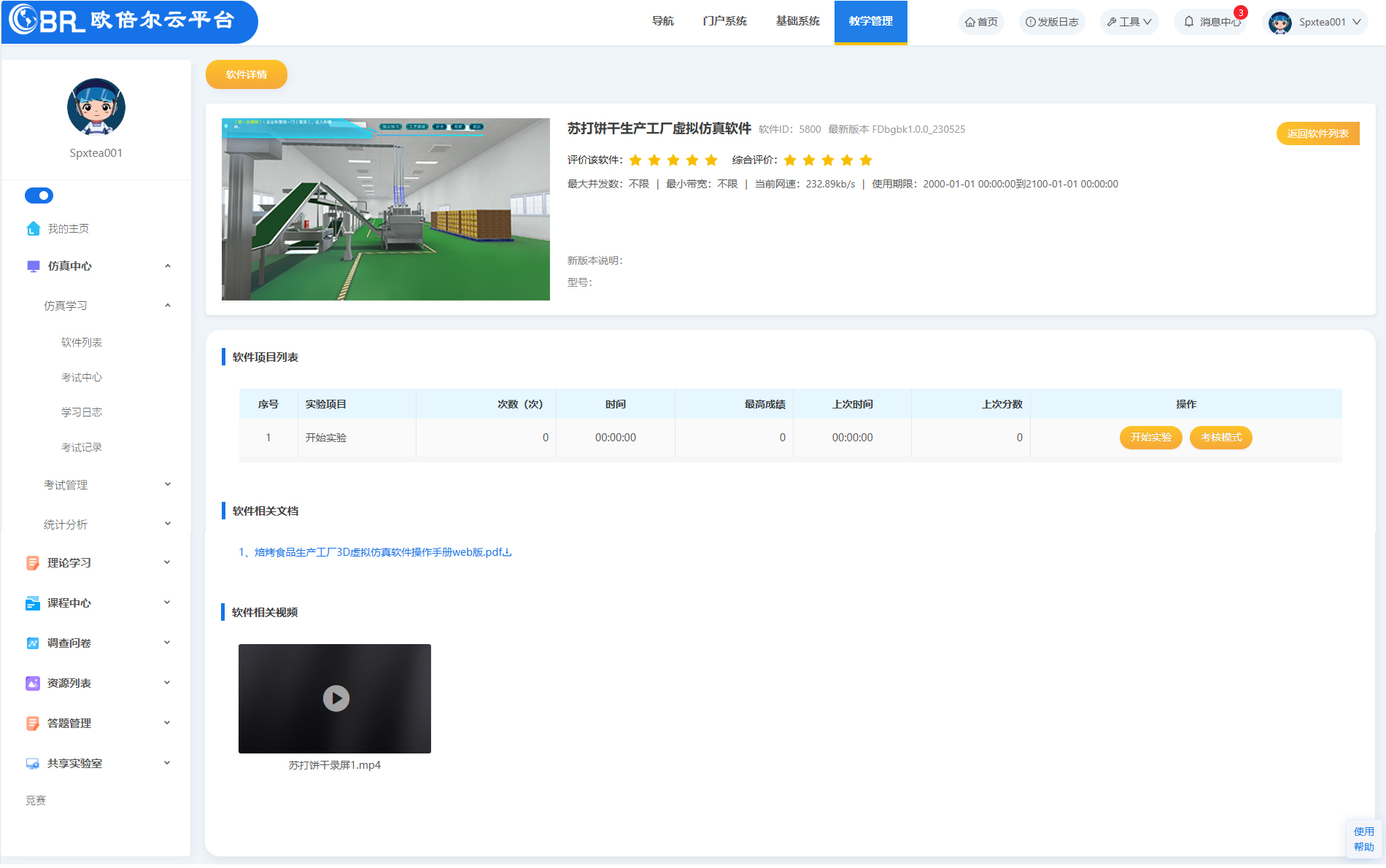Click the 仿真中心 monitor icon
Screen dimensions: 1386x868
click(33, 266)
